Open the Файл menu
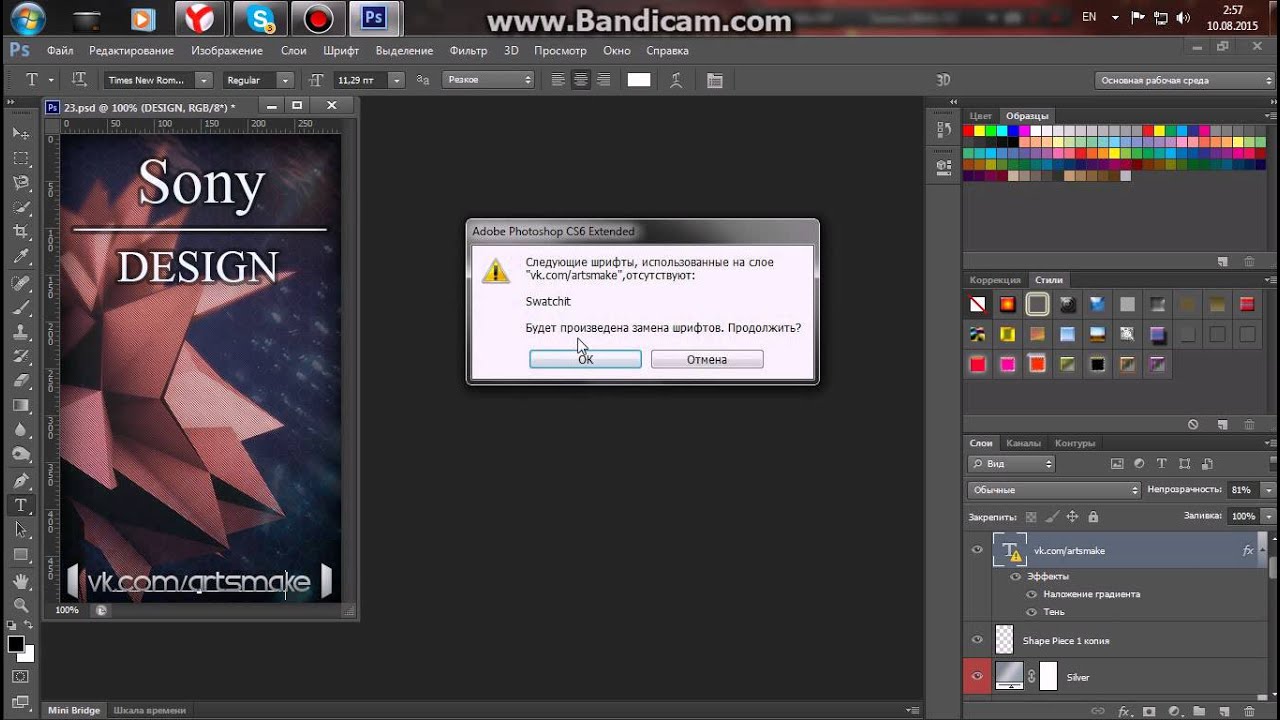The image size is (1280, 720). pyautogui.click(x=60, y=51)
